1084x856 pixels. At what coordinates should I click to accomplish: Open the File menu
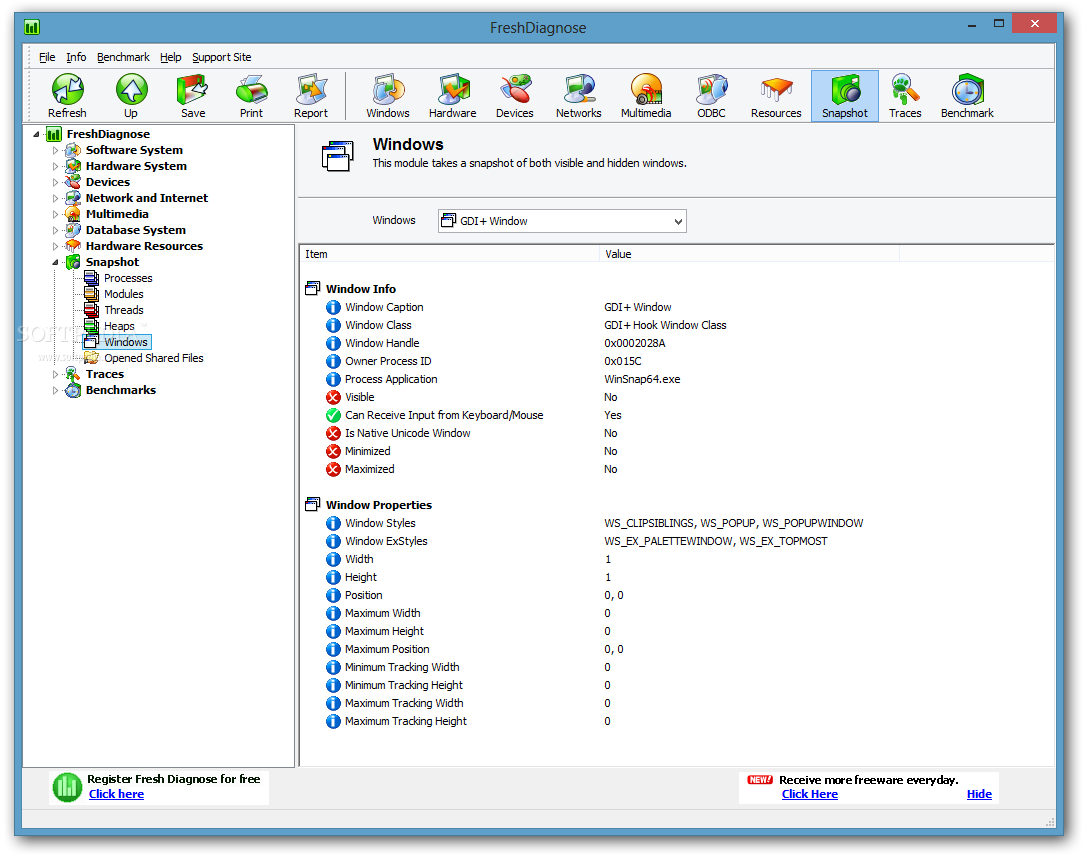point(47,57)
